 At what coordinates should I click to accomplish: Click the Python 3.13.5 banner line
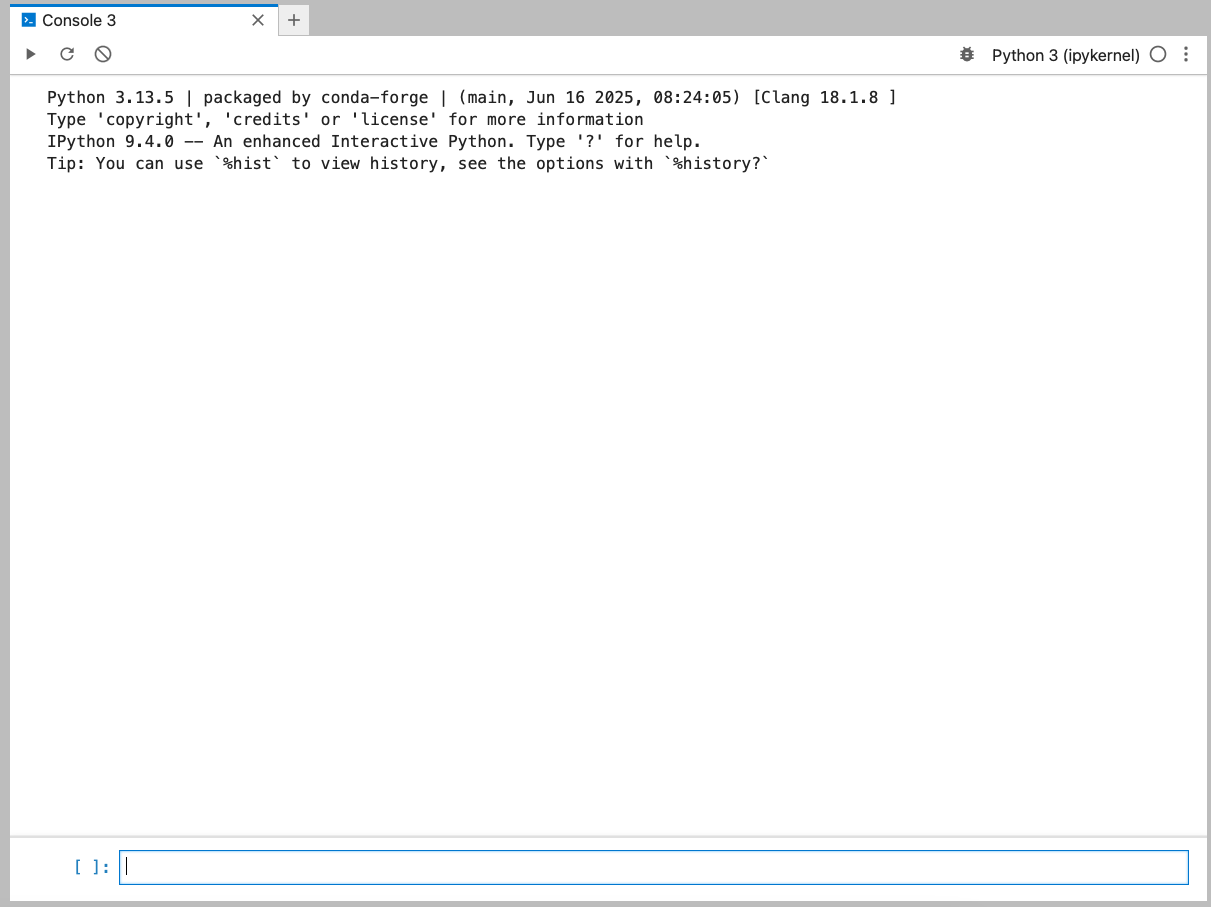(472, 98)
